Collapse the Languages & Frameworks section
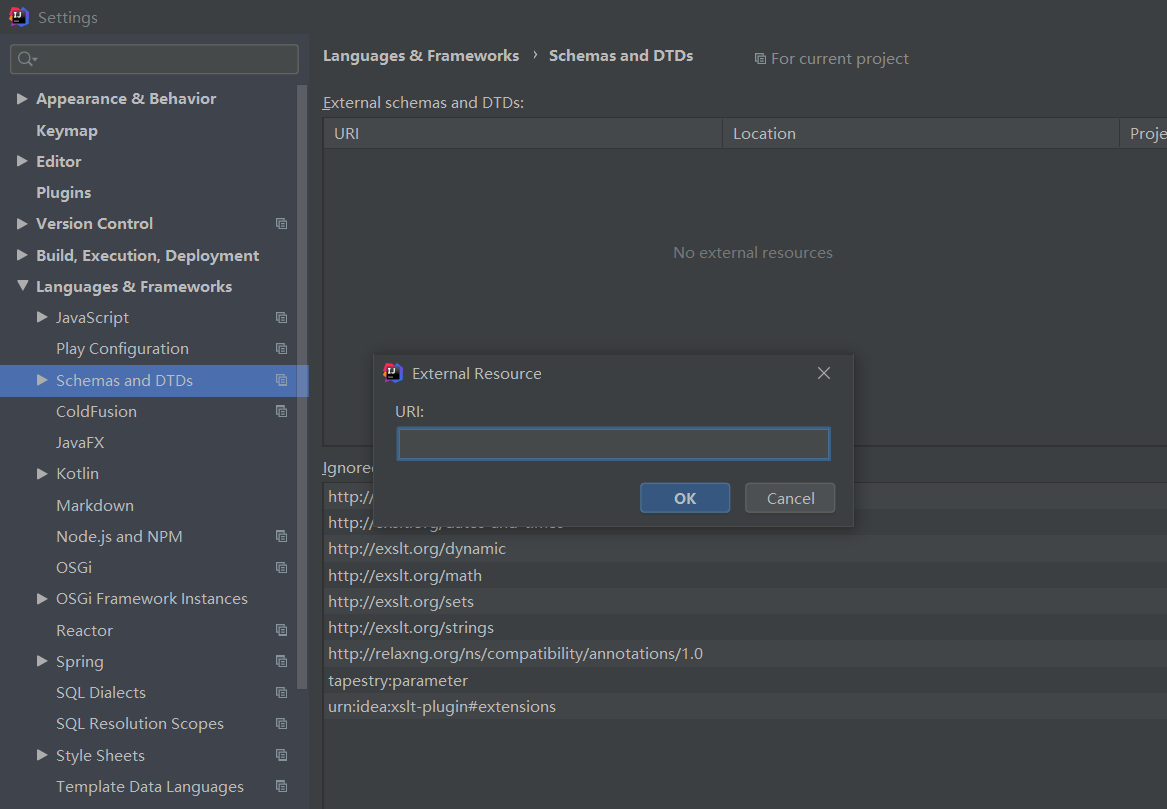1167x809 pixels. pyautogui.click(x=23, y=286)
